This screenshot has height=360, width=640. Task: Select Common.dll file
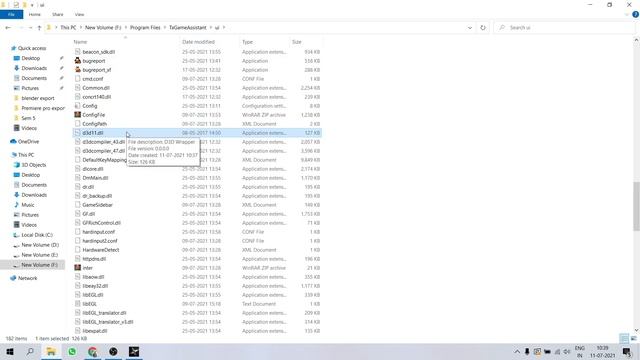click(96, 88)
